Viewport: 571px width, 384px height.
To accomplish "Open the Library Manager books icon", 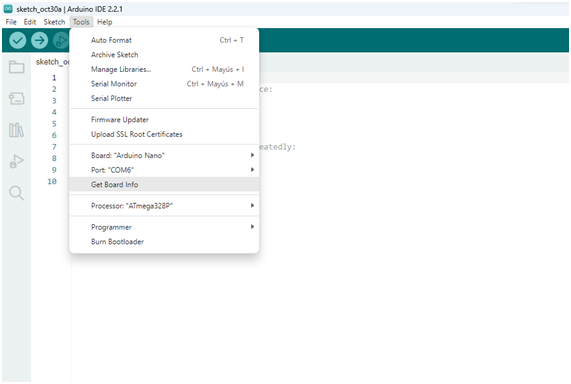I will pos(16,130).
